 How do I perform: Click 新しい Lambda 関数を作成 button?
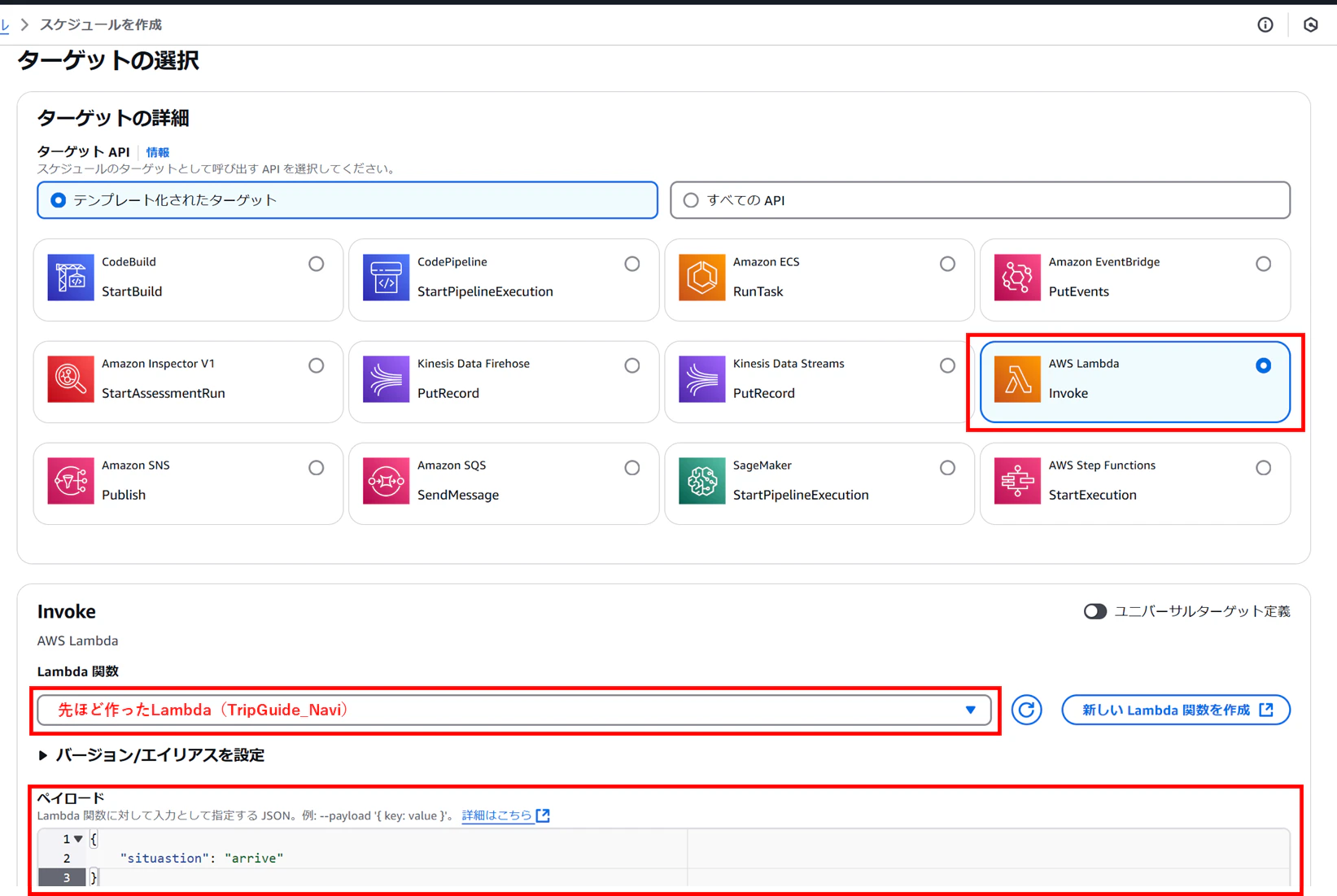point(1176,710)
